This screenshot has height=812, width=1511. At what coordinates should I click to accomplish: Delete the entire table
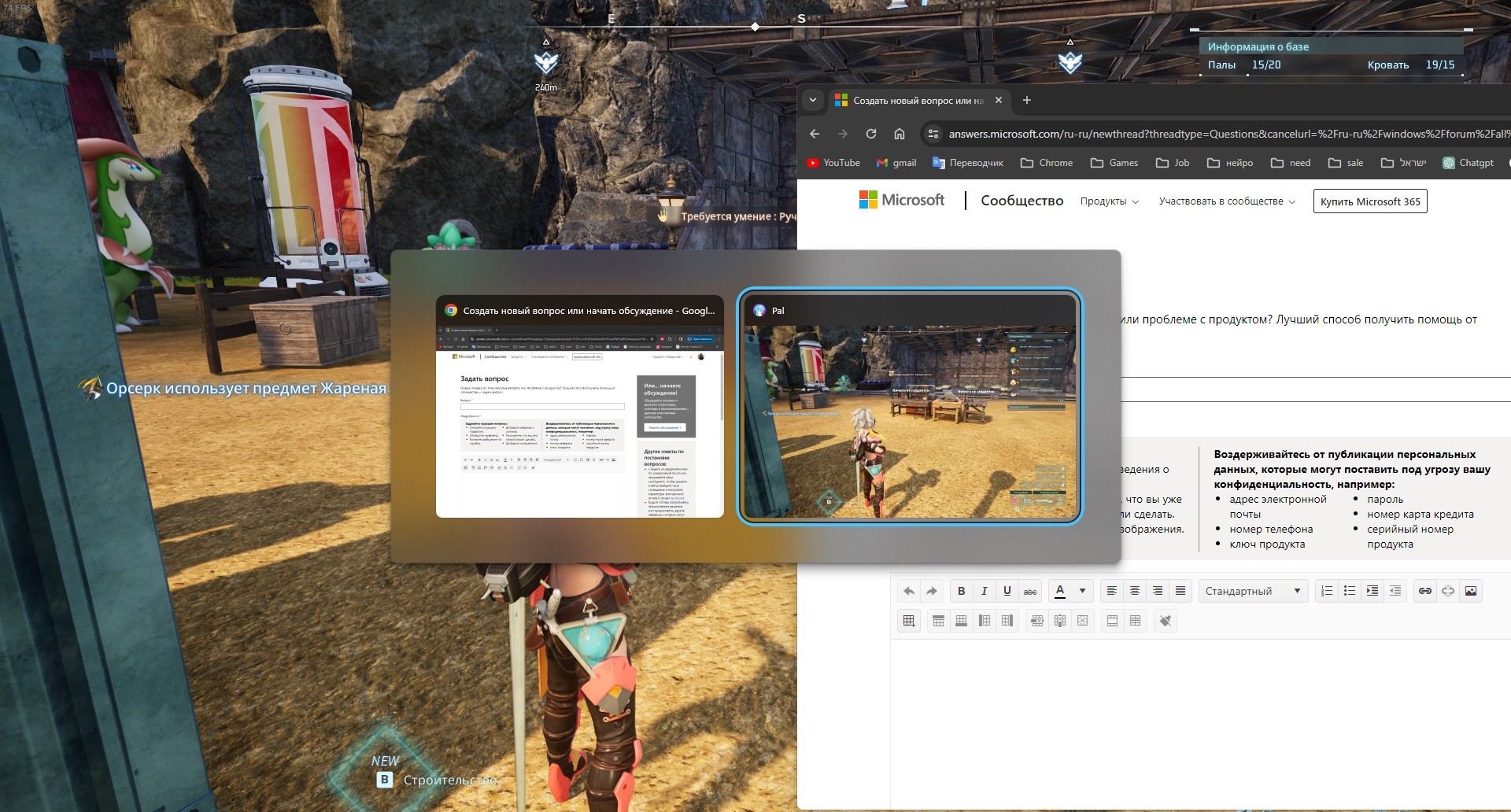1083,621
